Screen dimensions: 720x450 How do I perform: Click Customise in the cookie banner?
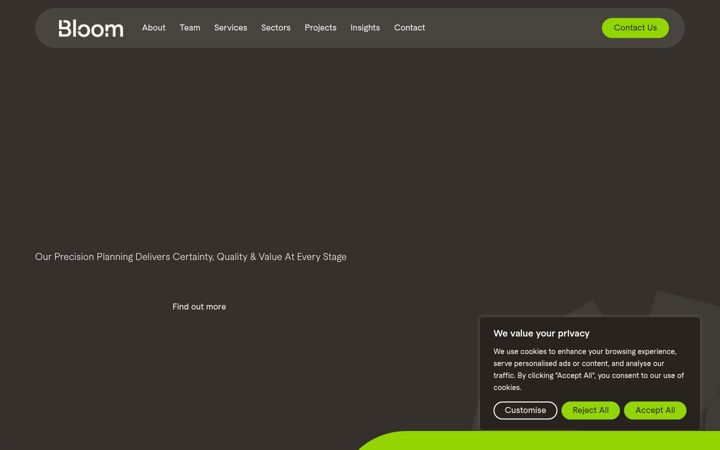(x=525, y=410)
